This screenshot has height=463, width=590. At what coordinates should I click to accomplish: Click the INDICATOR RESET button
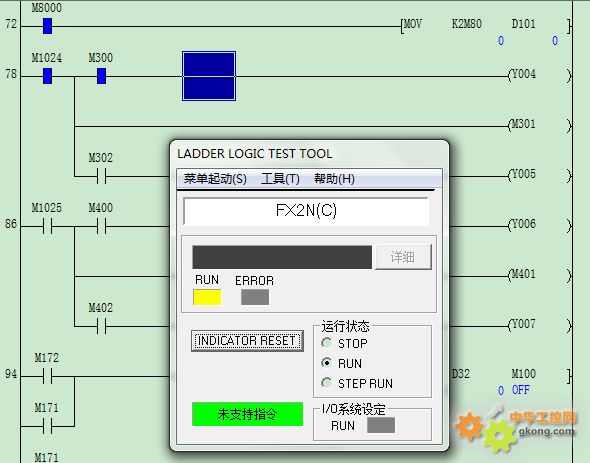247,341
